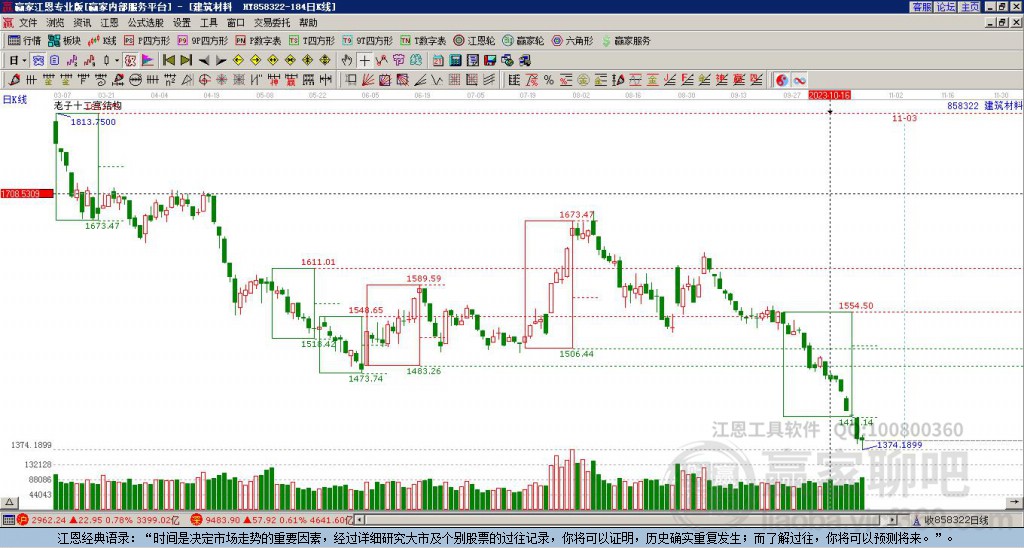Click the yin-yang icon in toolbar
Screen dimensions: 1024x548
pos(782,80)
